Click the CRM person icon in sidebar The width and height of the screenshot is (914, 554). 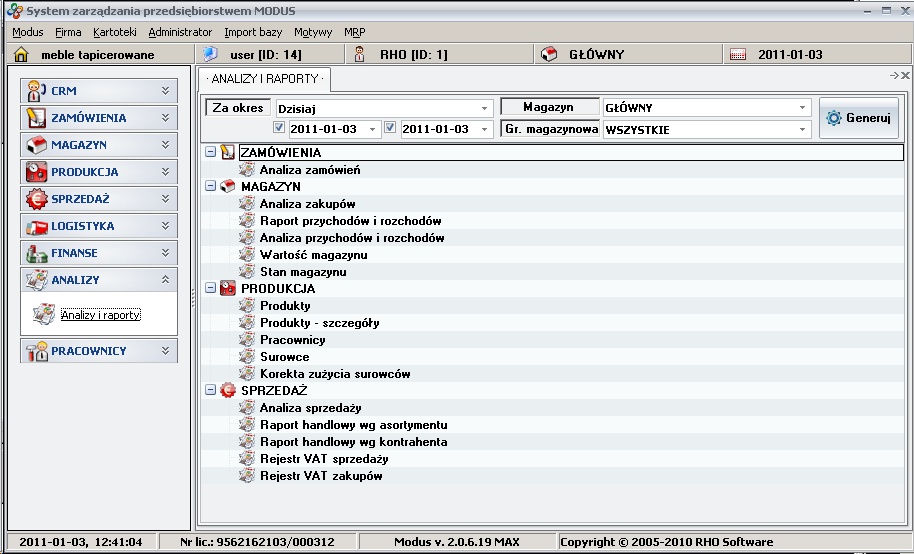click(x=36, y=91)
